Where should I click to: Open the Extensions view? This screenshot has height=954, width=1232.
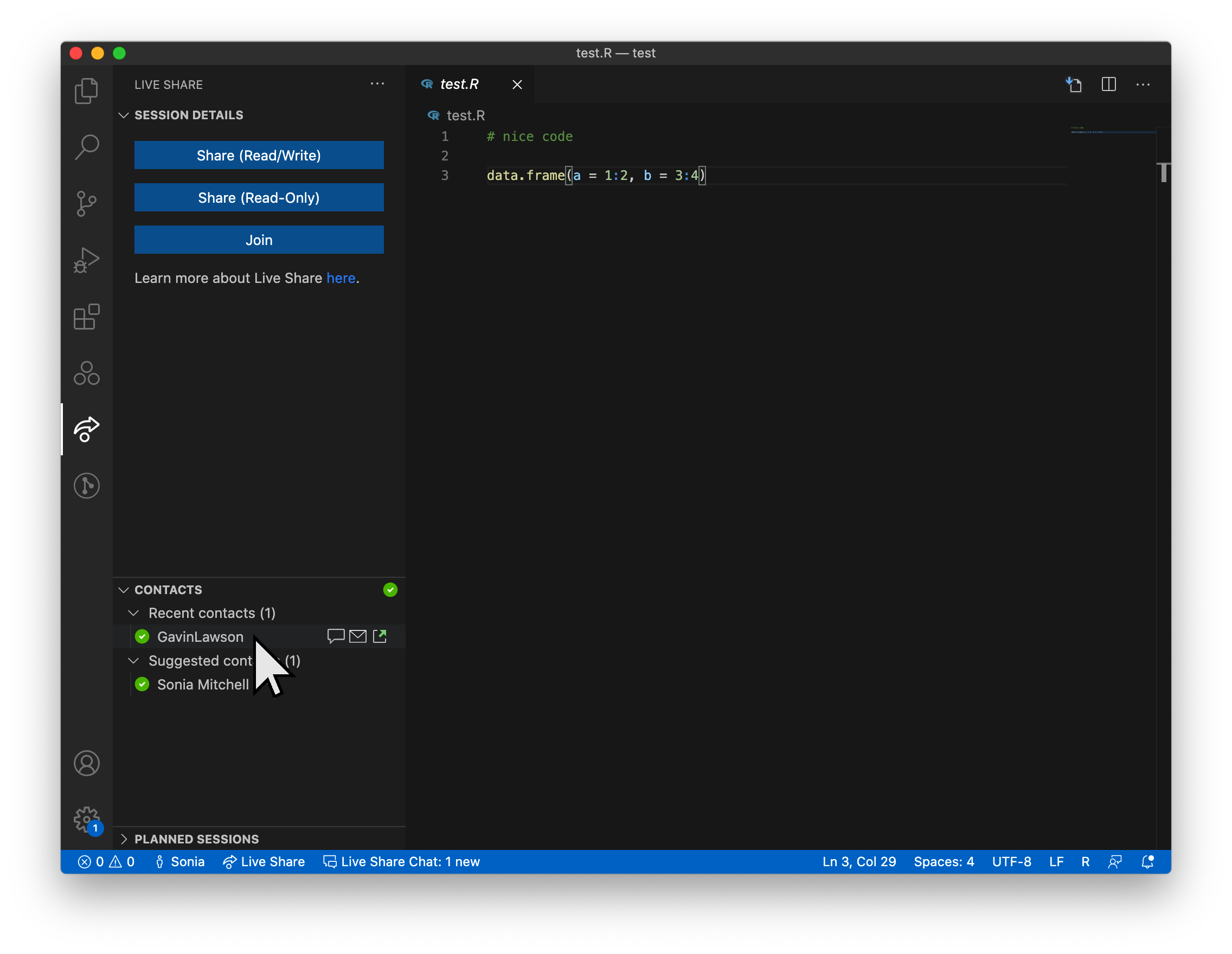[x=86, y=317]
